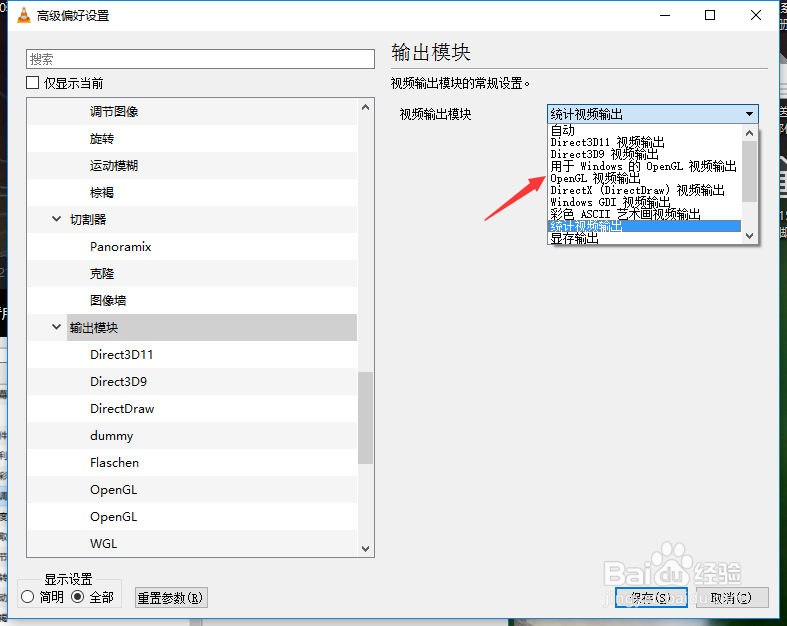
Task: Select 棕褐 in the settings tree
Action: point(102,192)
